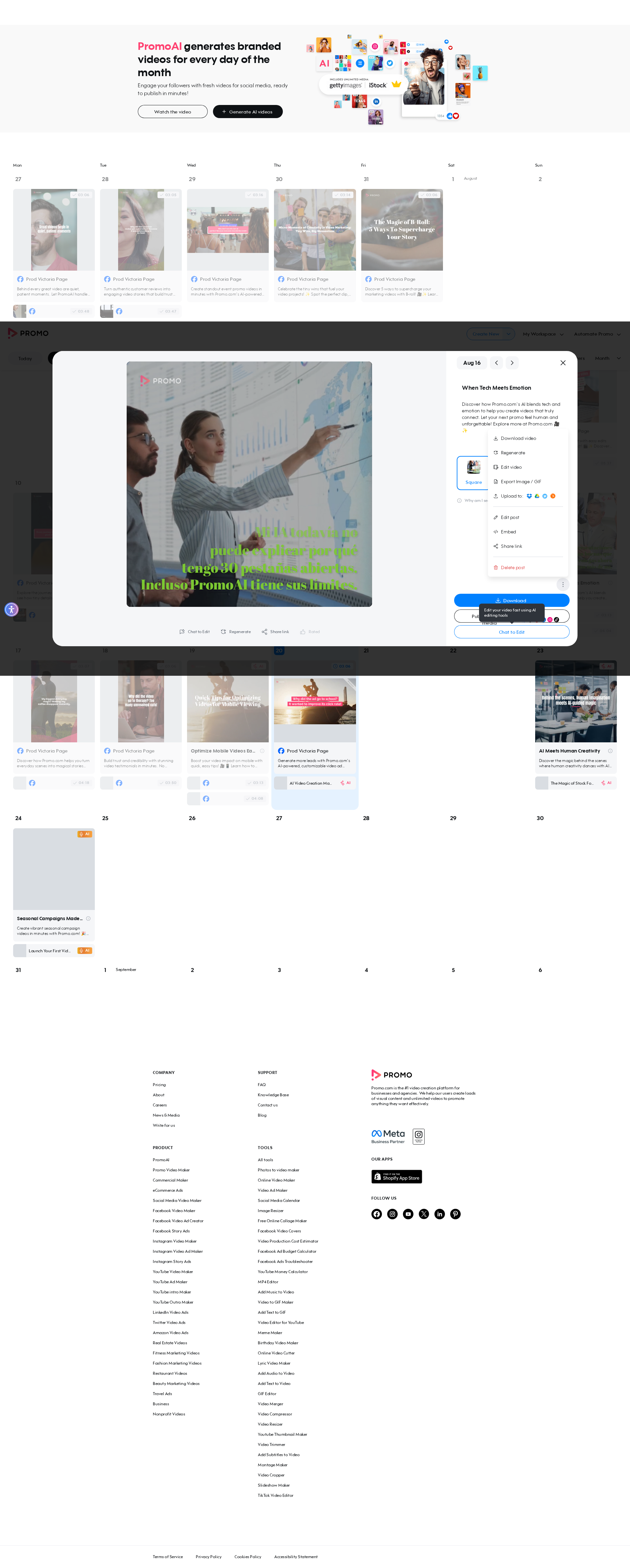This screenshot has height=1568, width=630.
Task: Click the Watch the video button
Action: click(172, 112)
